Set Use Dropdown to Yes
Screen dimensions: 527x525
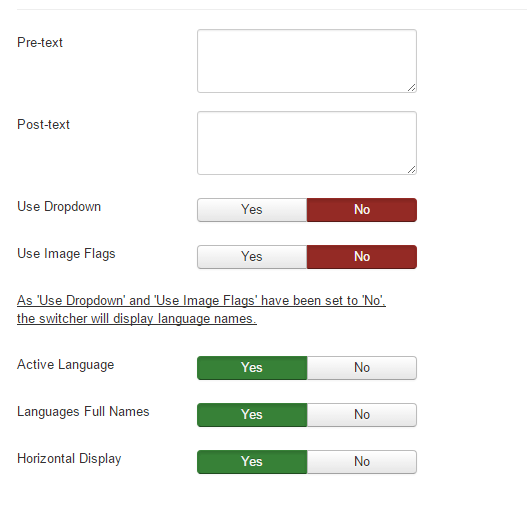[252, 210]
